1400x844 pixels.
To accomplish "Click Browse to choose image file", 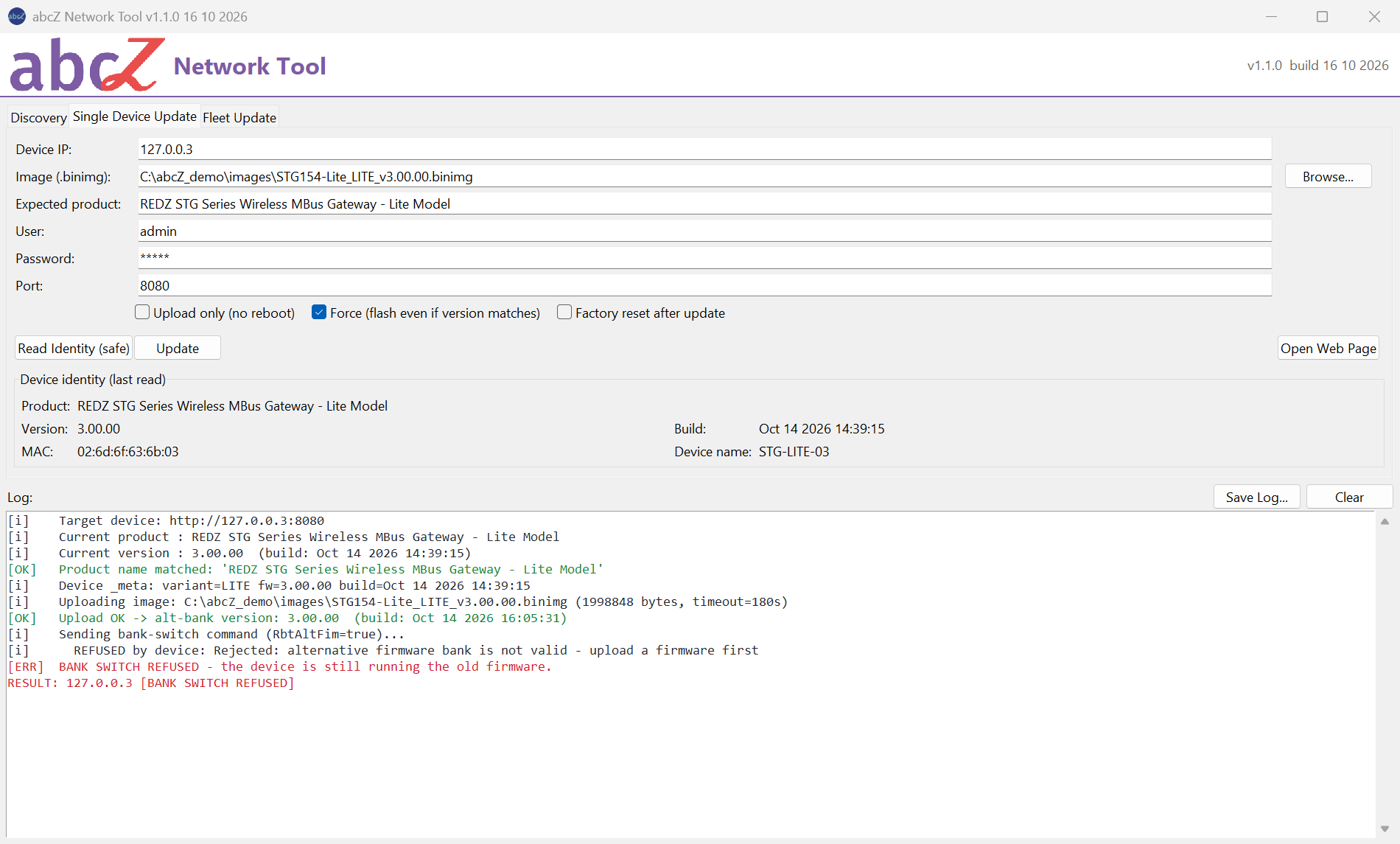I will pos(1328,176).
